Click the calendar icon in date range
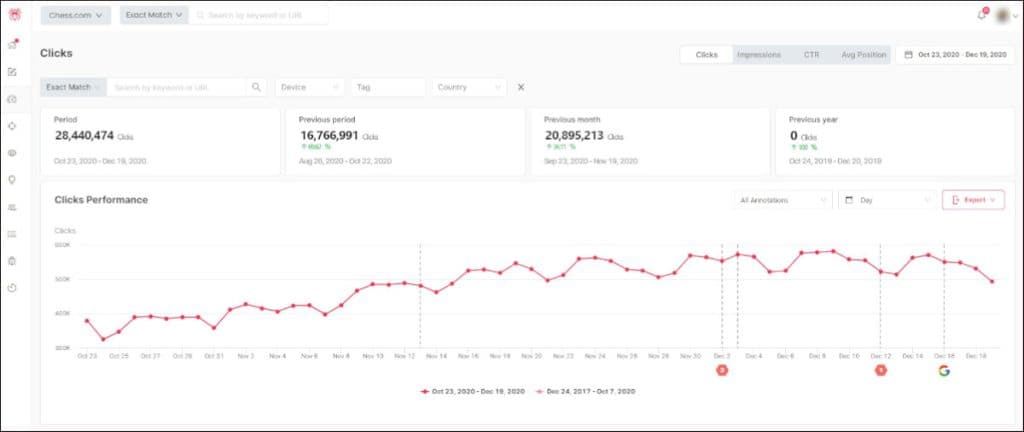 pyautogui.click(x=908, y=55)
